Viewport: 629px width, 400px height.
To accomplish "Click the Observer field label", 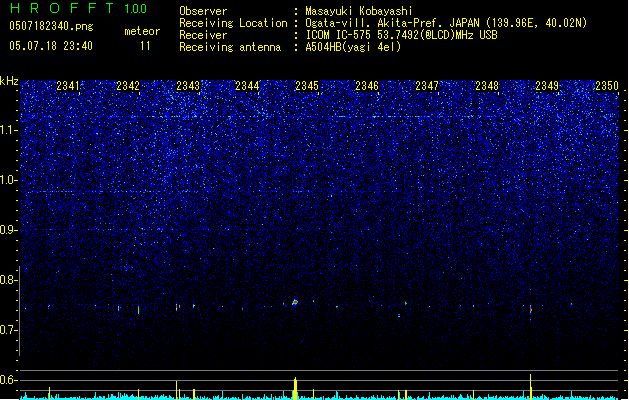I will tap(203, 11).
